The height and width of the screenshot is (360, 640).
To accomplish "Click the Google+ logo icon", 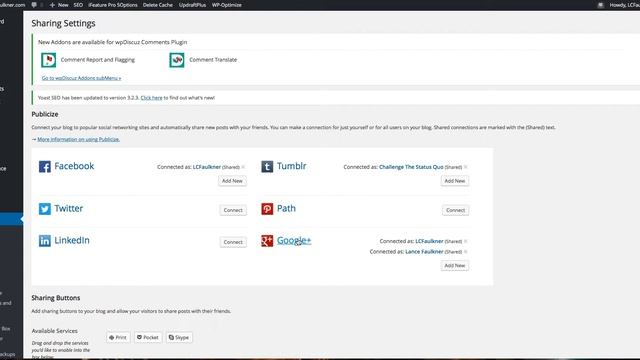I will click(x=267, y=241).
